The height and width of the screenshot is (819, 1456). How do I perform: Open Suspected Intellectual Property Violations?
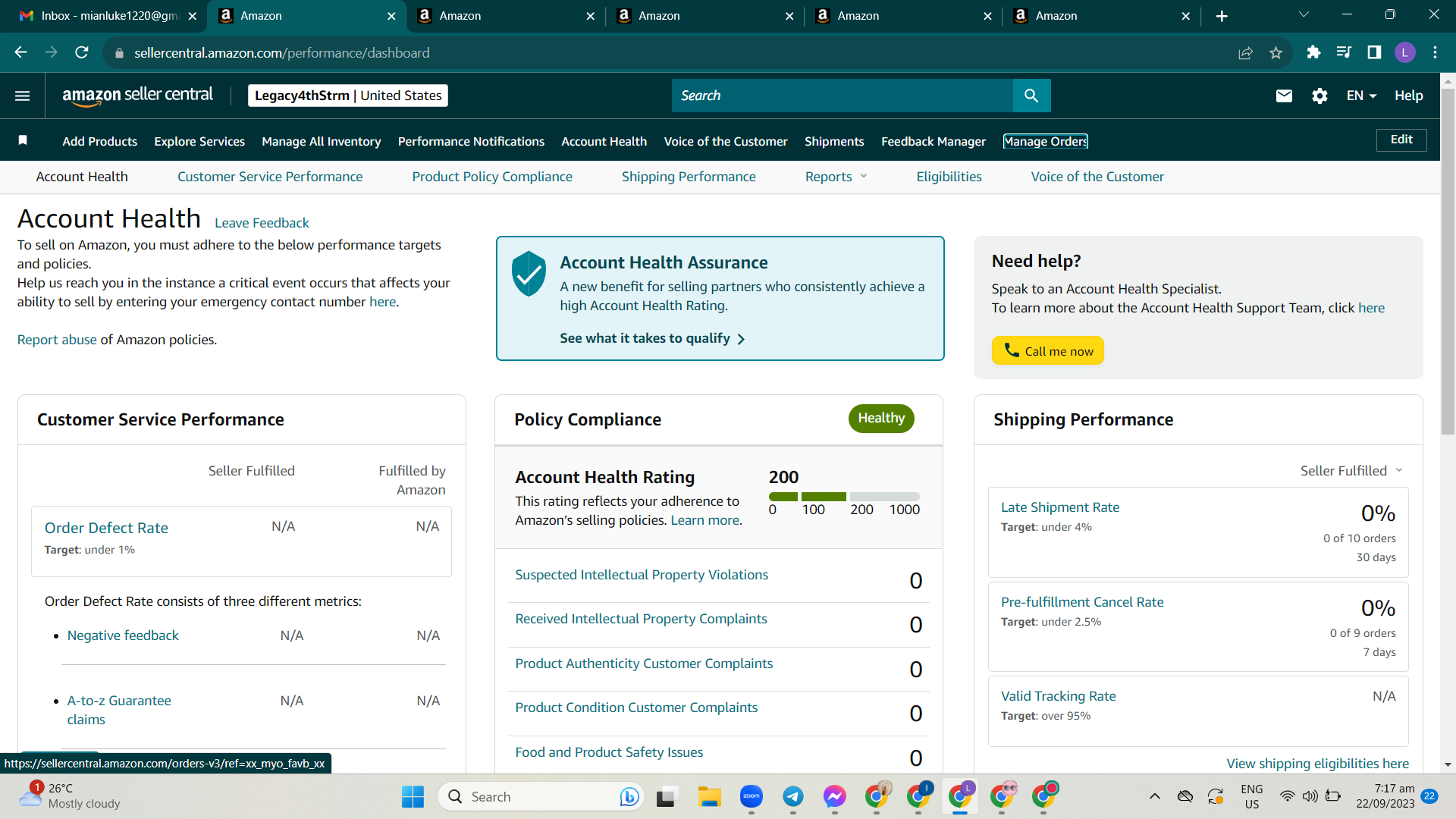coord(642,575)
